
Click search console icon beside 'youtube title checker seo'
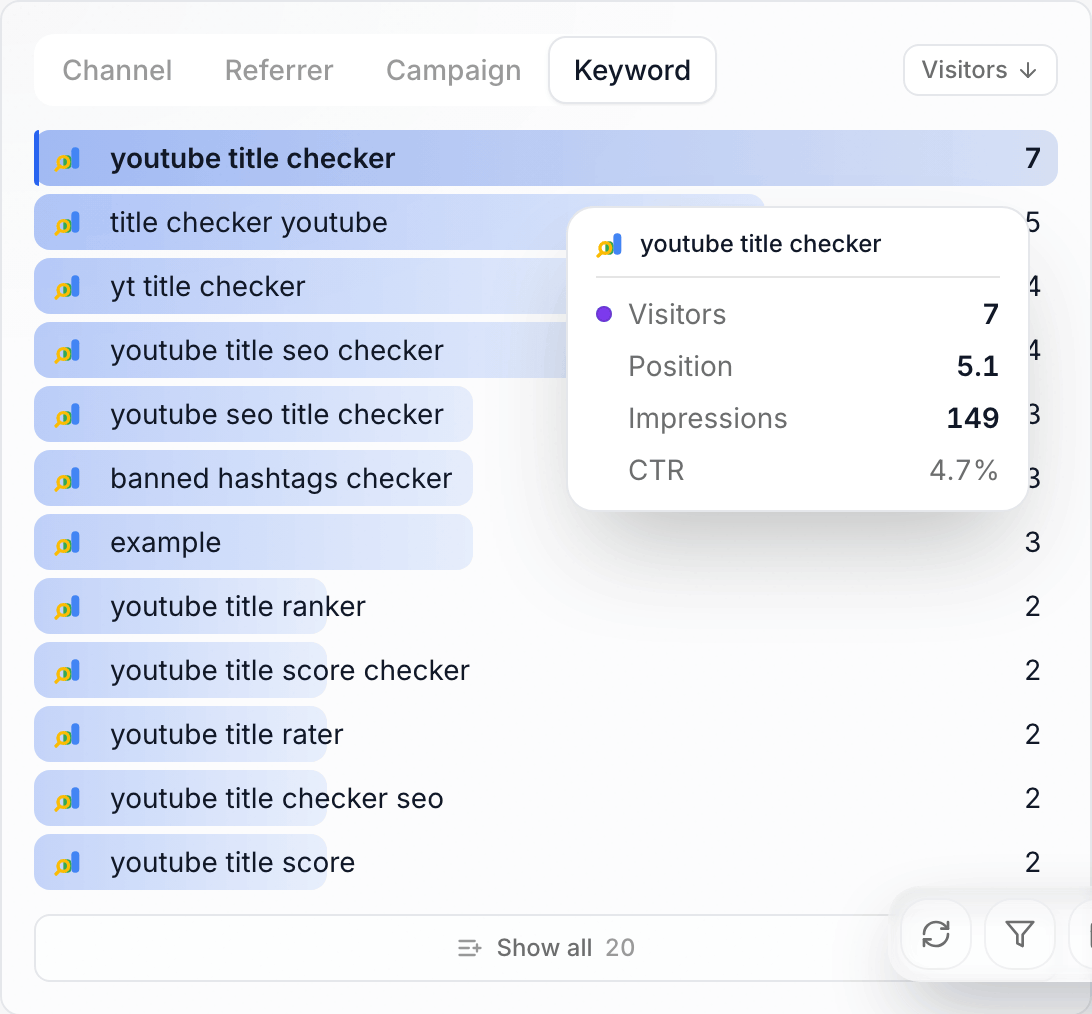[68, 800]
